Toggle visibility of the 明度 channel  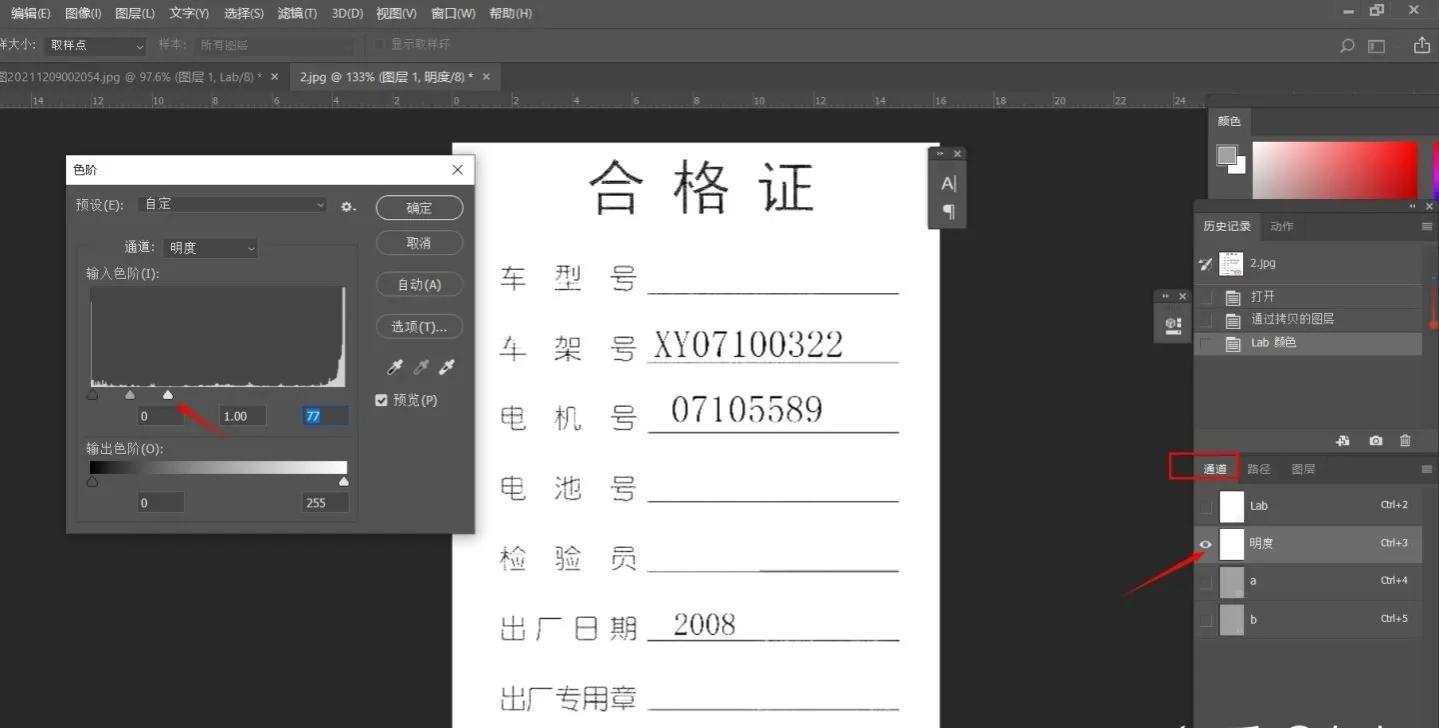coord(1206,544)
